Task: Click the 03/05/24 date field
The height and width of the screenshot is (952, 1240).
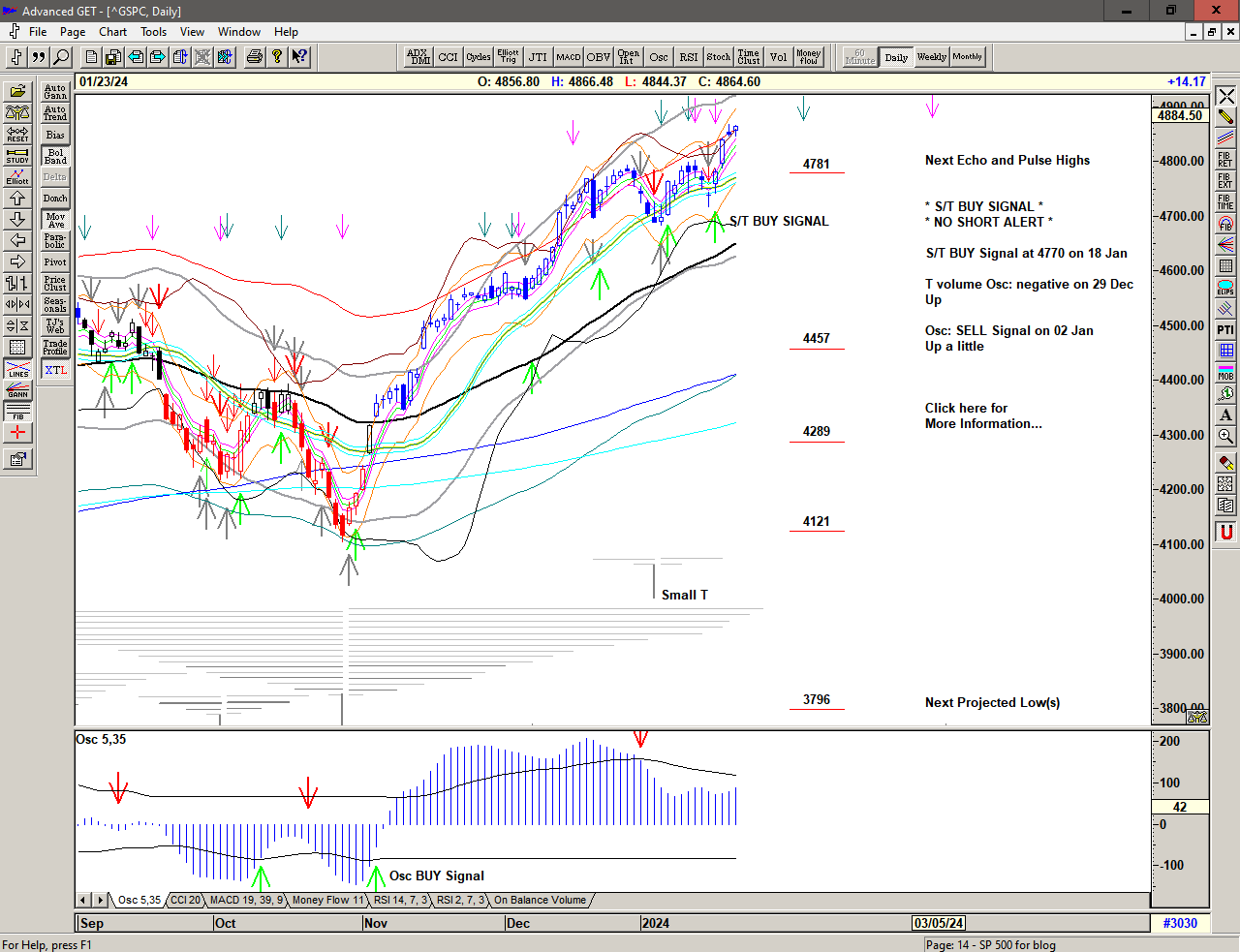Action: [939, 923]
